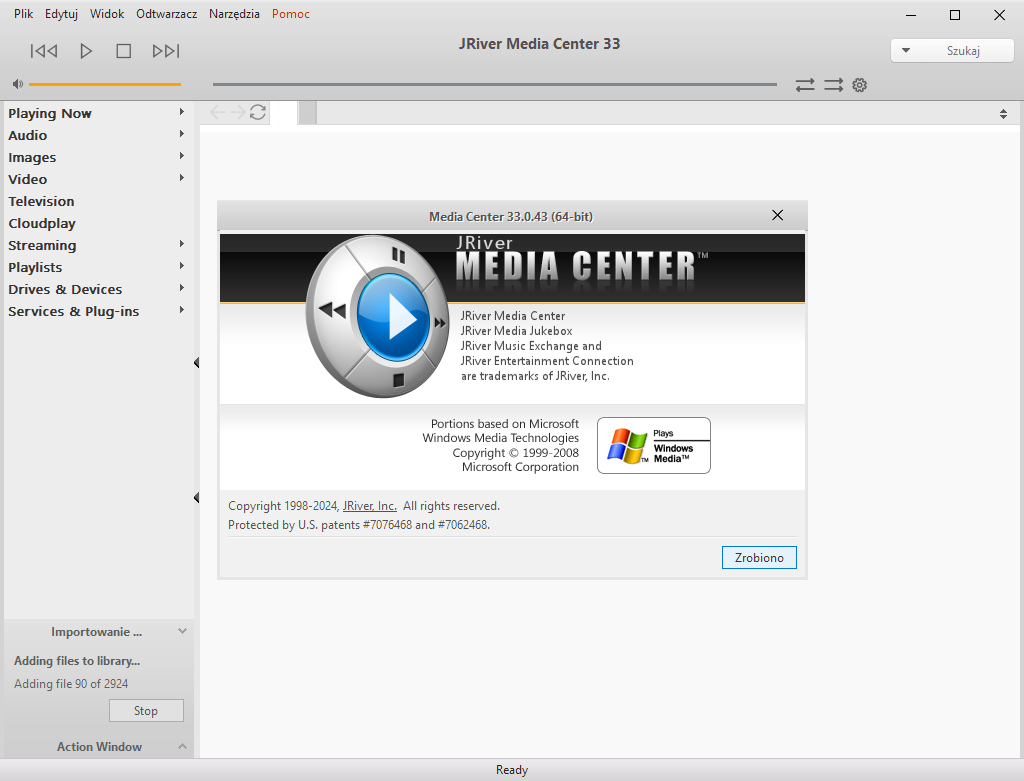
Task: Expand the Video arrow
Action: 182,178
